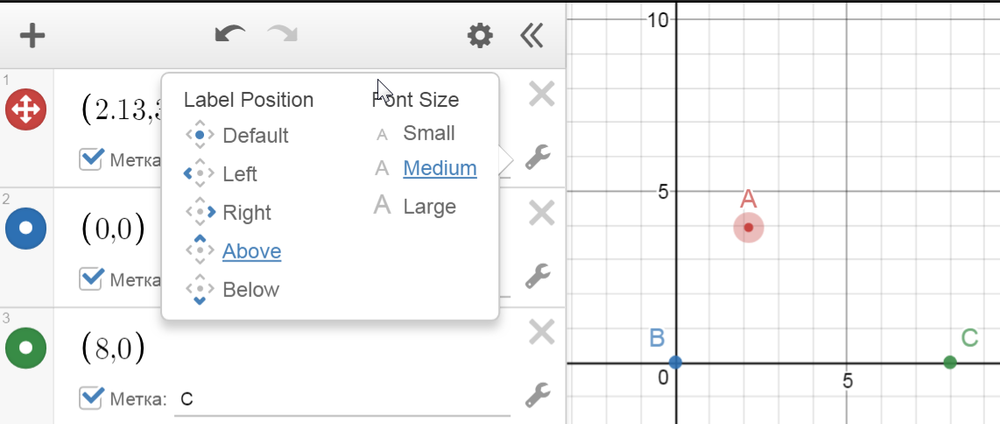Delete expression 1 with X button

click(541, 95)
